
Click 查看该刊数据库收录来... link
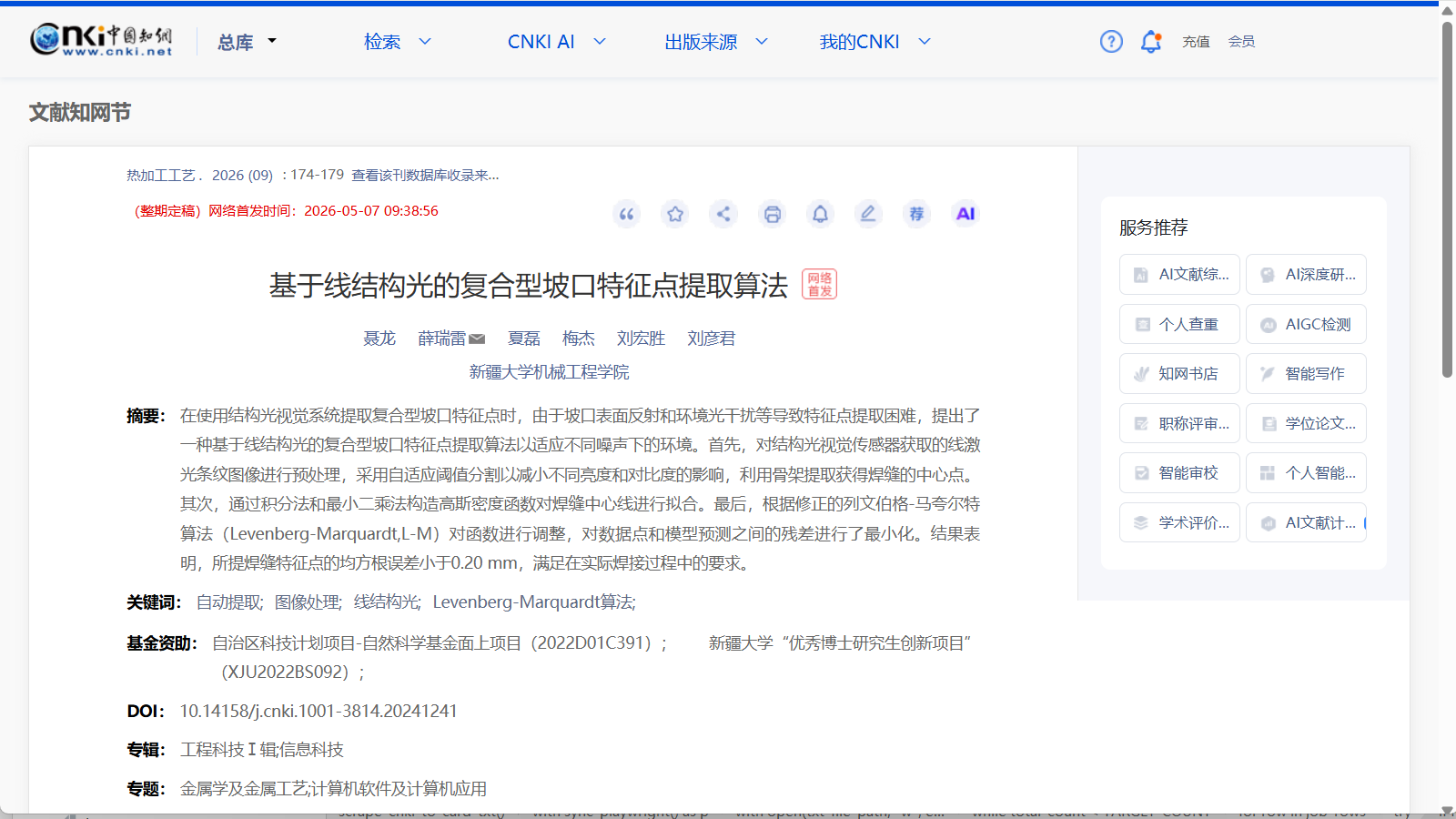425,175
